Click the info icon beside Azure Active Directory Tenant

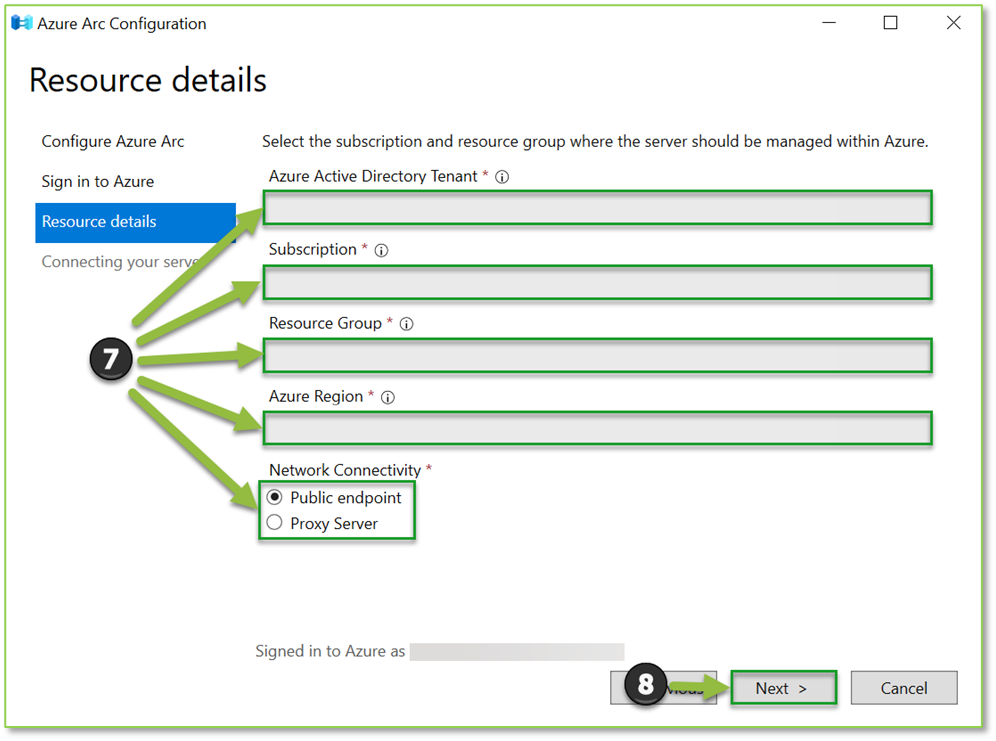point(501,176)
